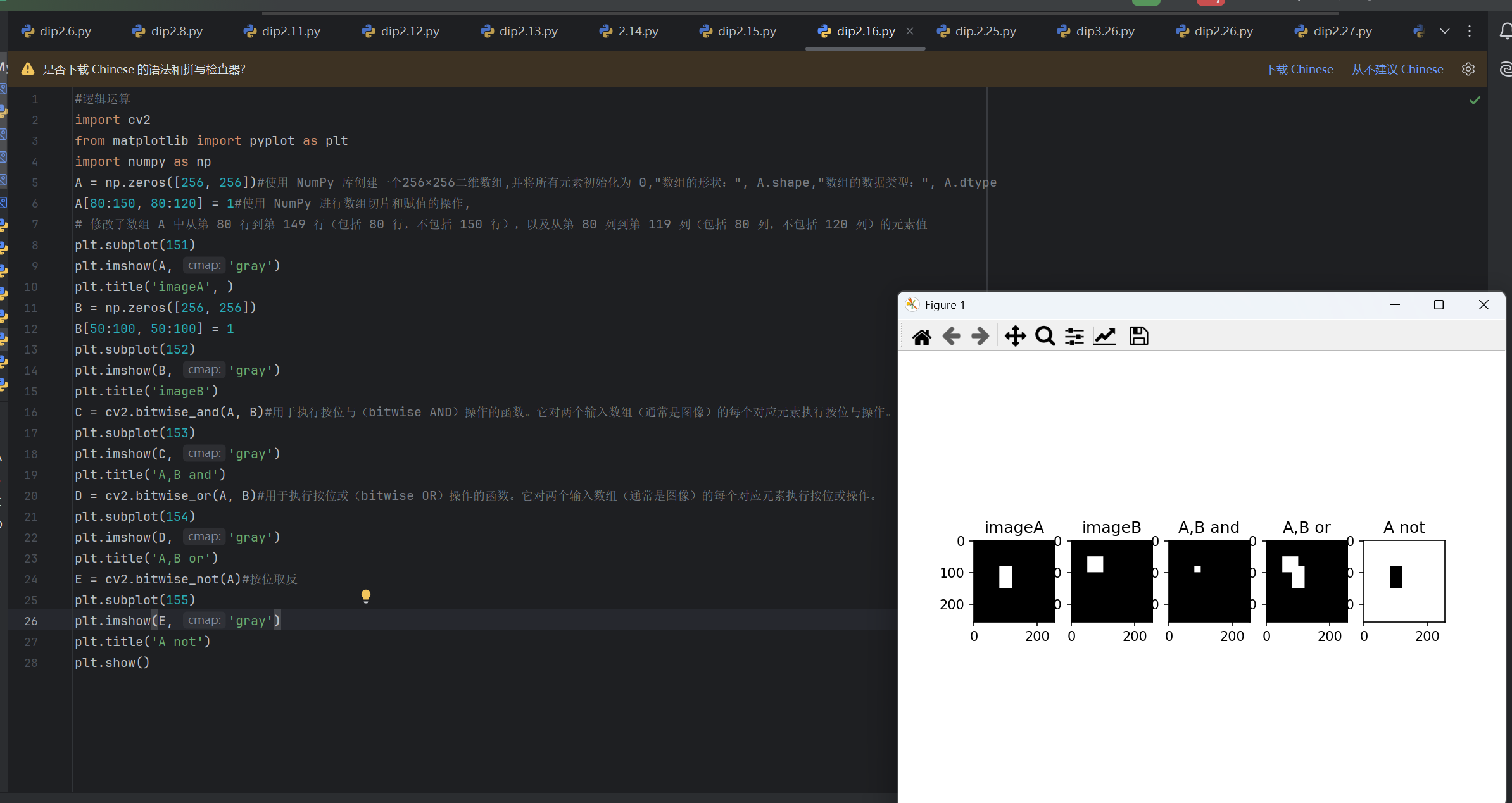Screen dimensions: 1512x803
Task: Click the 从不建议 Chinese link
Action: click(x=1397, y=69)
